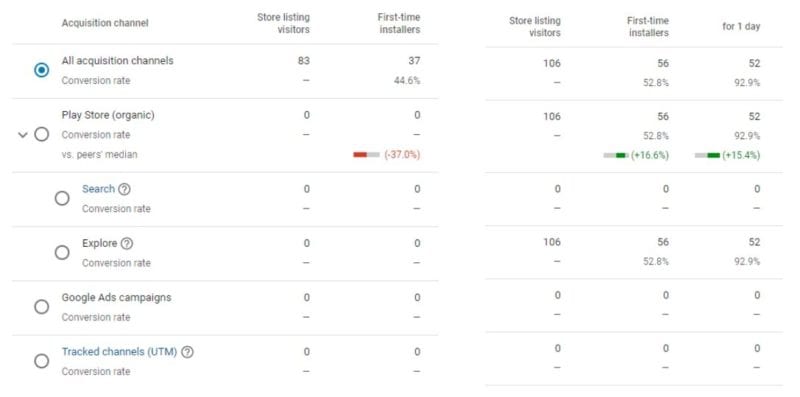The width and height of the screenshot is (800, 397).
Task: Open the help icon next to Search
Action: click(124, 189)
